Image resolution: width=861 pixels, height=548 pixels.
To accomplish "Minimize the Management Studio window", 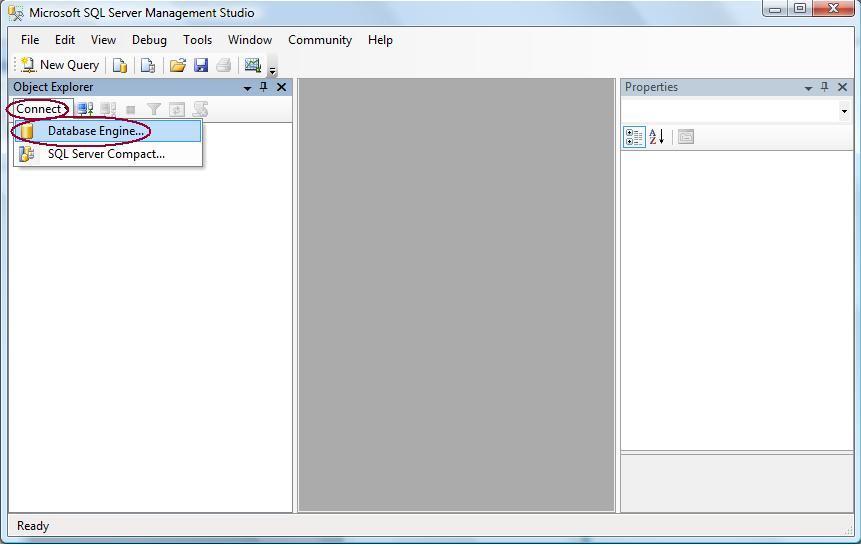I will pos(775,9).
